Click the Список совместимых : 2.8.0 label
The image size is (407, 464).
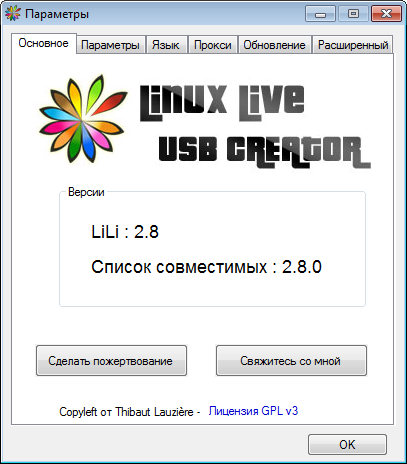pyautogui.click(x=207, y=267)
